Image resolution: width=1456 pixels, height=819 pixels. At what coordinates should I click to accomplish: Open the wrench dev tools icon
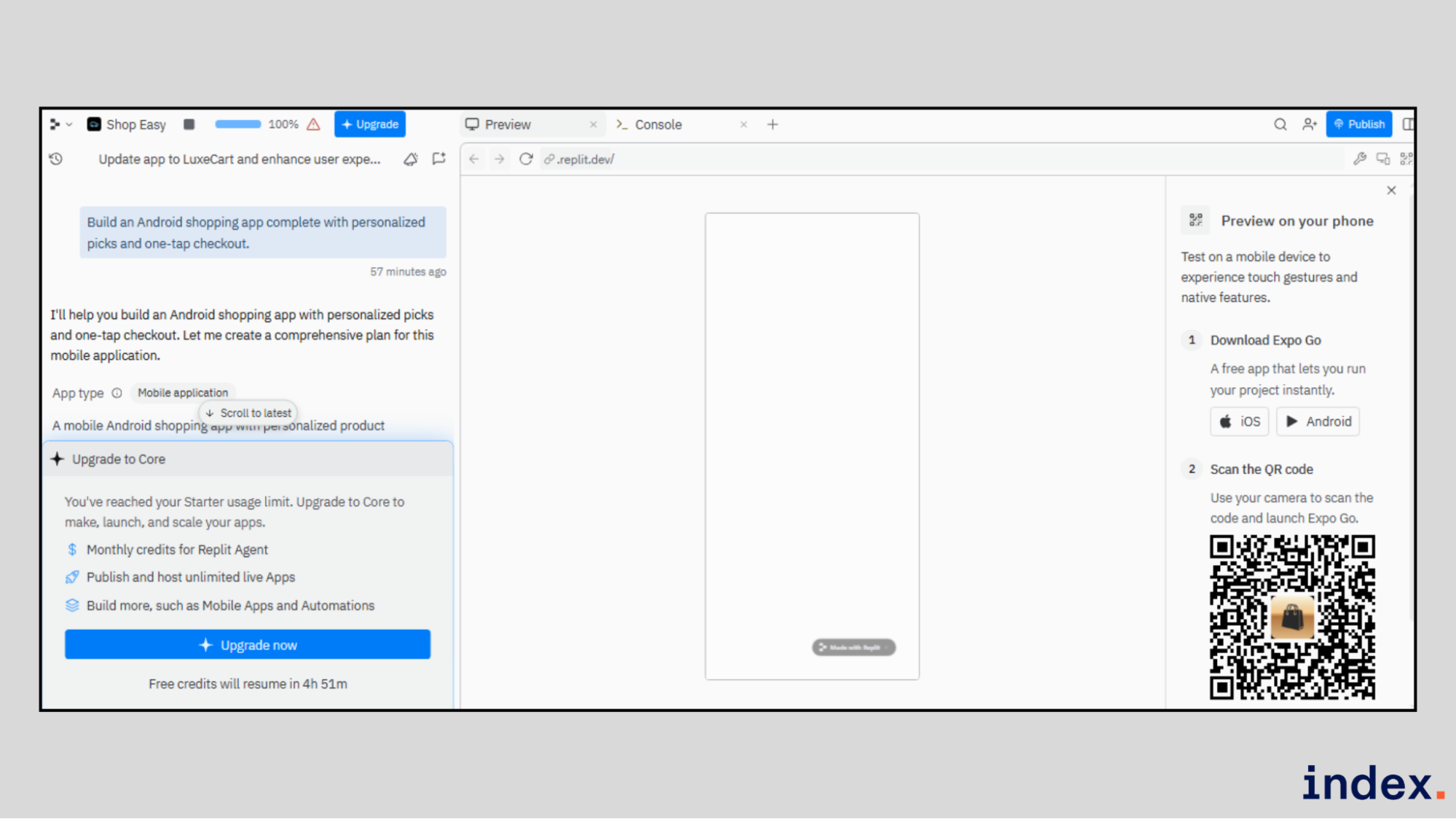click(x=1359, y=159)
